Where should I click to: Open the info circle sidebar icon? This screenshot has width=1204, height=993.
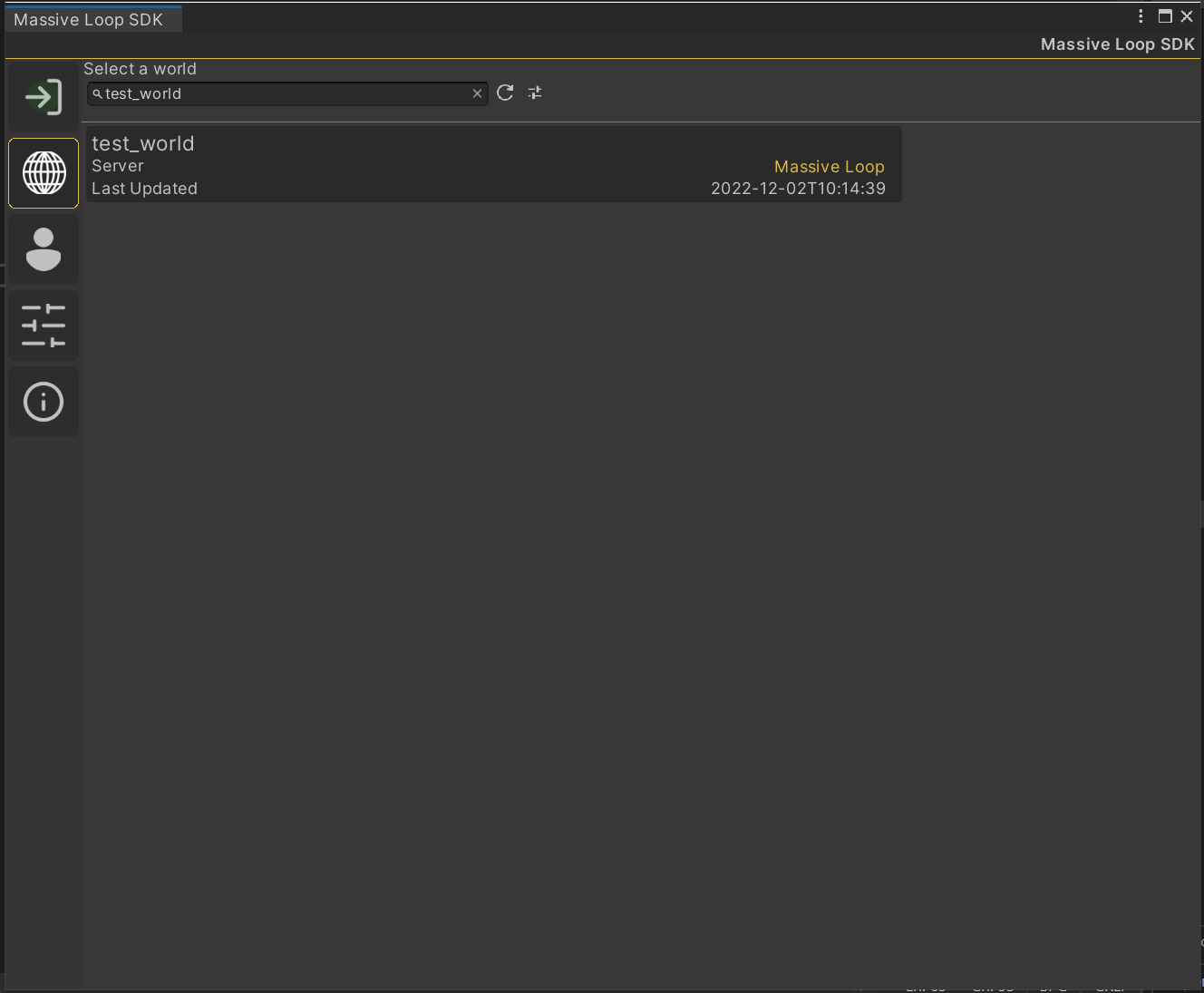pyautogui.click(x=44, y=402)
